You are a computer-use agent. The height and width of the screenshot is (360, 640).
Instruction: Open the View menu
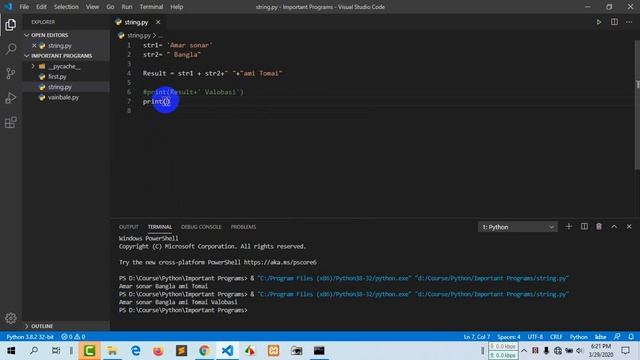pyautogui.click(x=92, y=7)
